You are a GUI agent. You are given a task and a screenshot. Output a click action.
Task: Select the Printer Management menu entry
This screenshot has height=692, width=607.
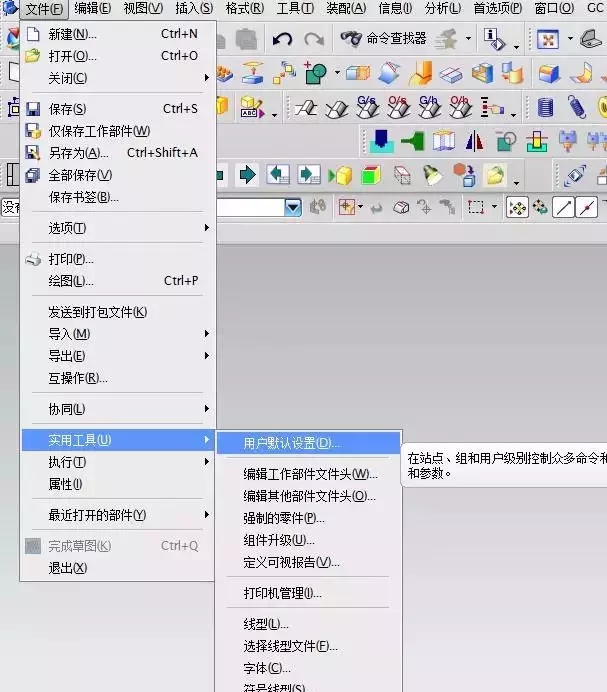(282, 593)
